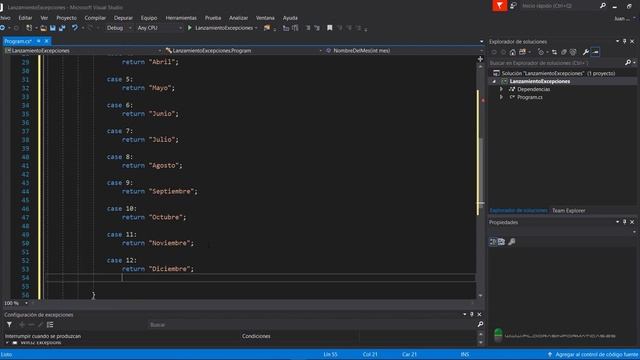Image resolution: width=640 pixels, height=360 pixels.
Task: Switch to the Explorador de soluciones tab
Action: pyautogui.click(x=518, y=211)
